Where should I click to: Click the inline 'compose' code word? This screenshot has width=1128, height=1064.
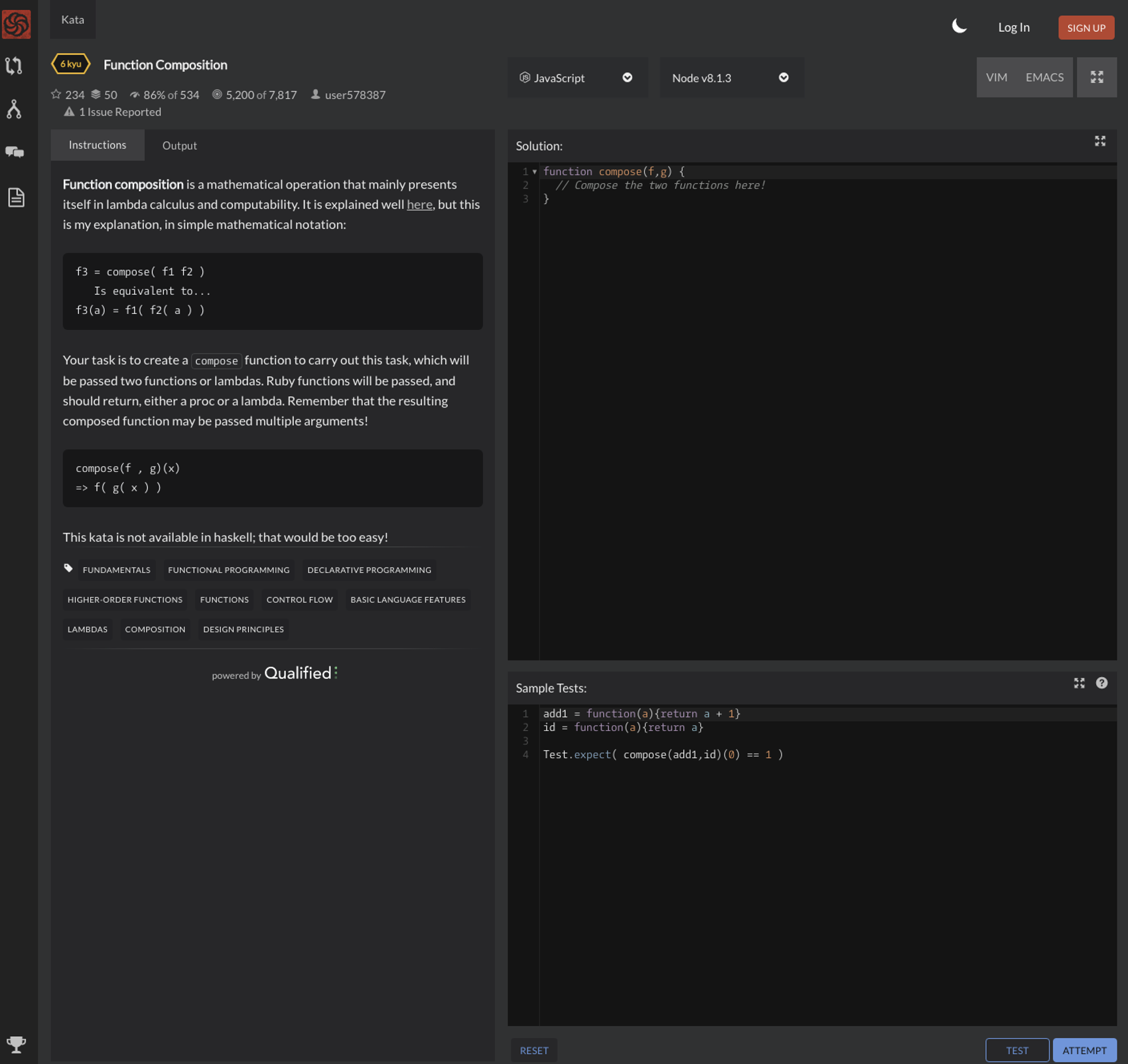(x=216, y=360)
